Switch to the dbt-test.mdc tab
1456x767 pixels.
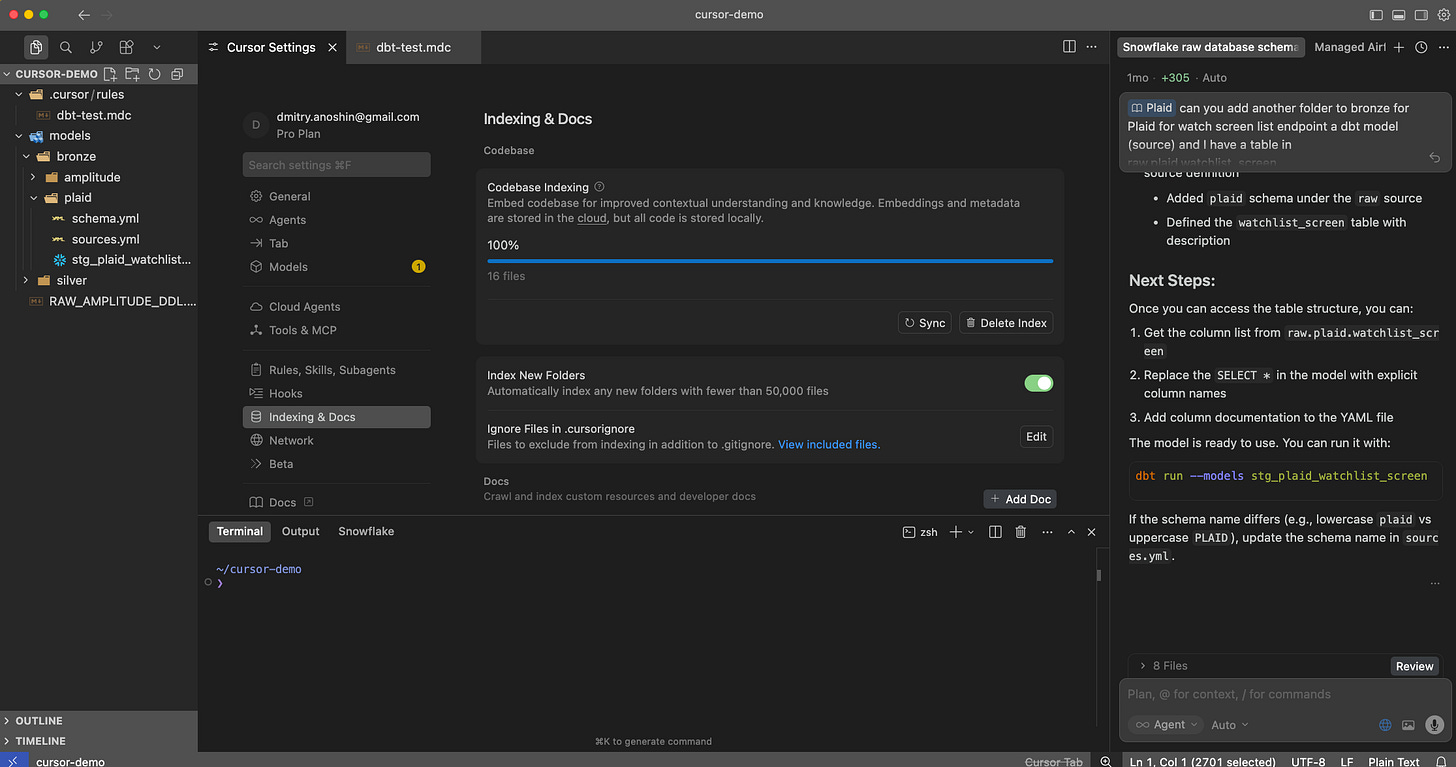click(413, 47)
